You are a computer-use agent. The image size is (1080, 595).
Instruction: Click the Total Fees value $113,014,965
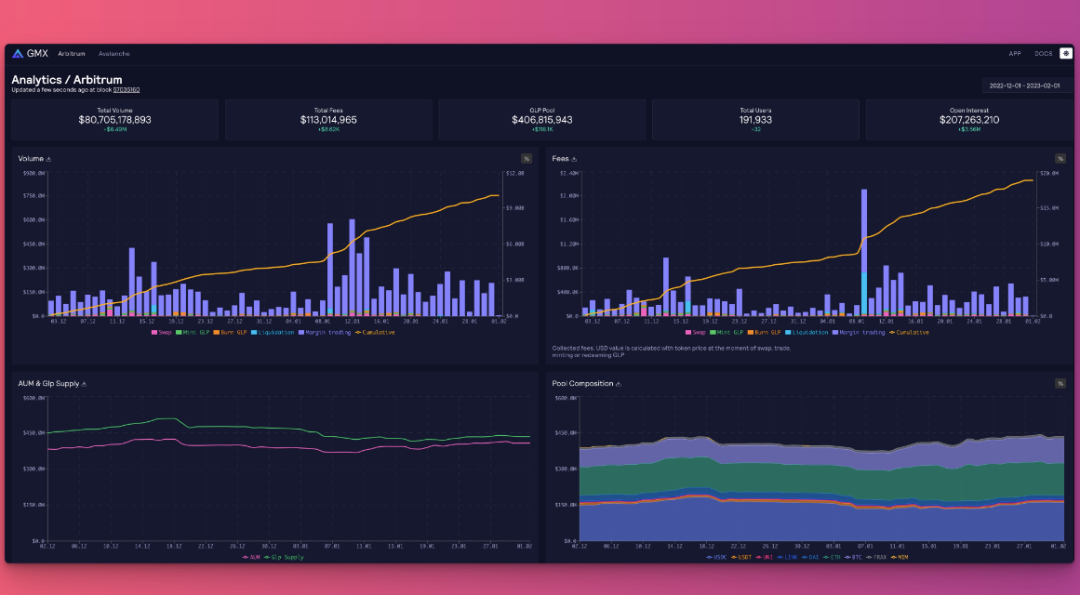(329, 120)
